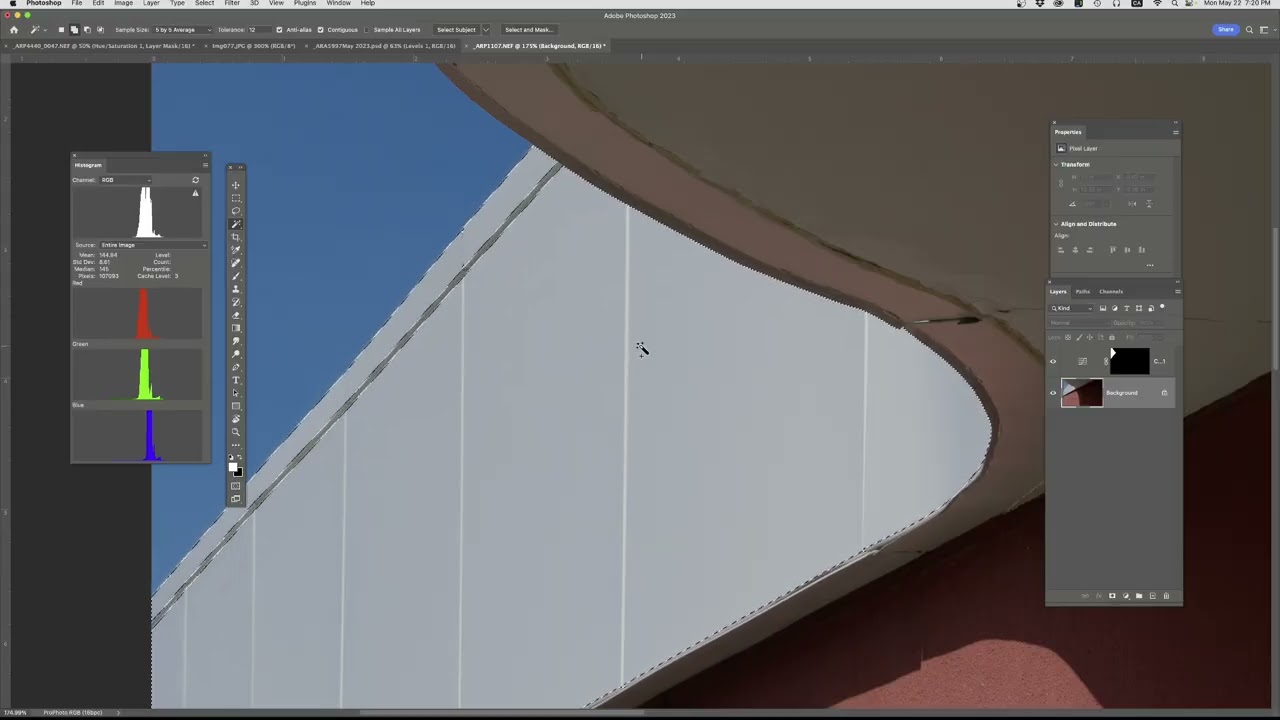The width and height of the screenshot is (1280, 720).
Task: Open the tool preset picker arrow
Action: pos(45,30)
